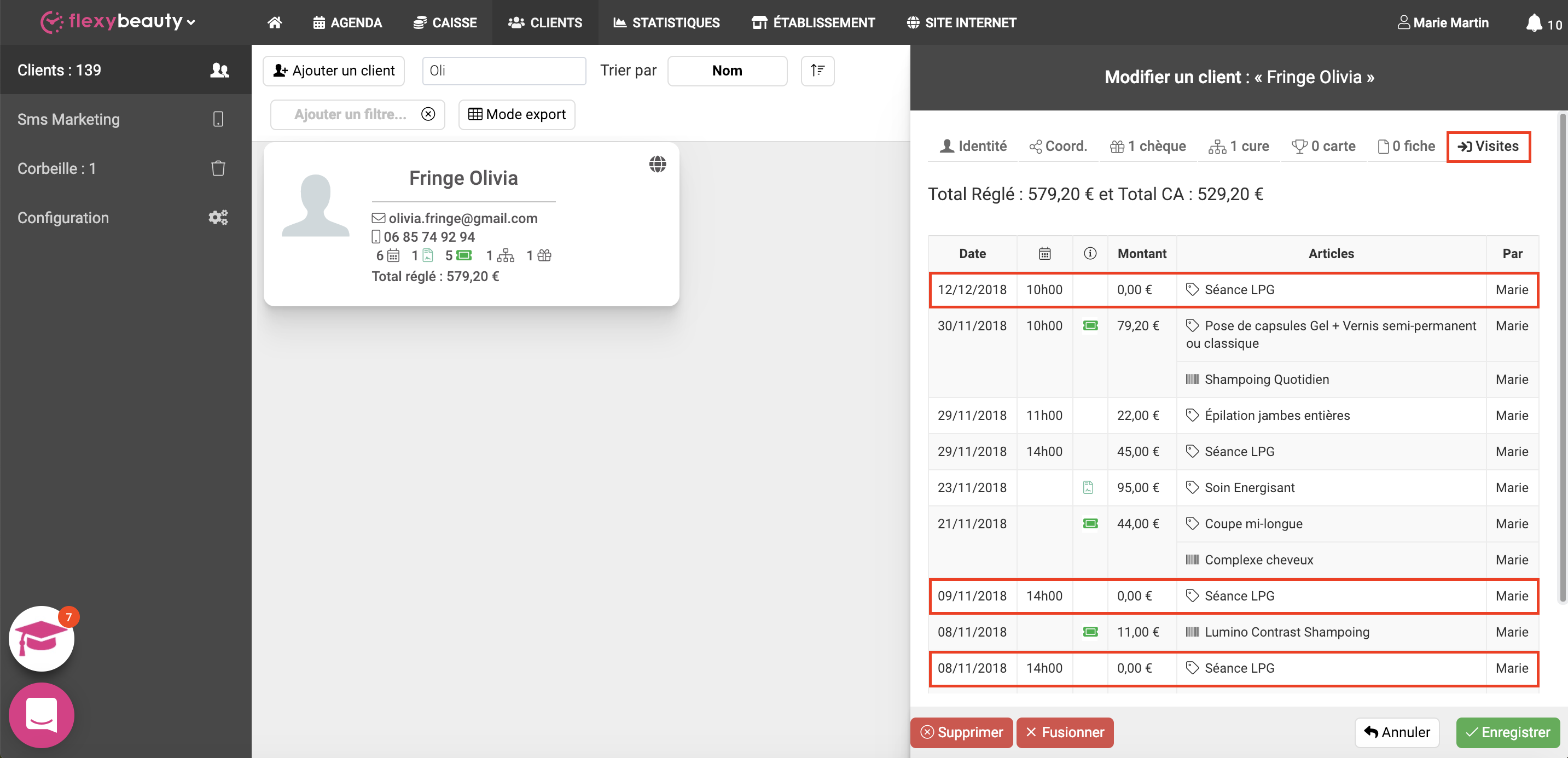Switch to the 1 chèque tab

[x=1147, y=146]
